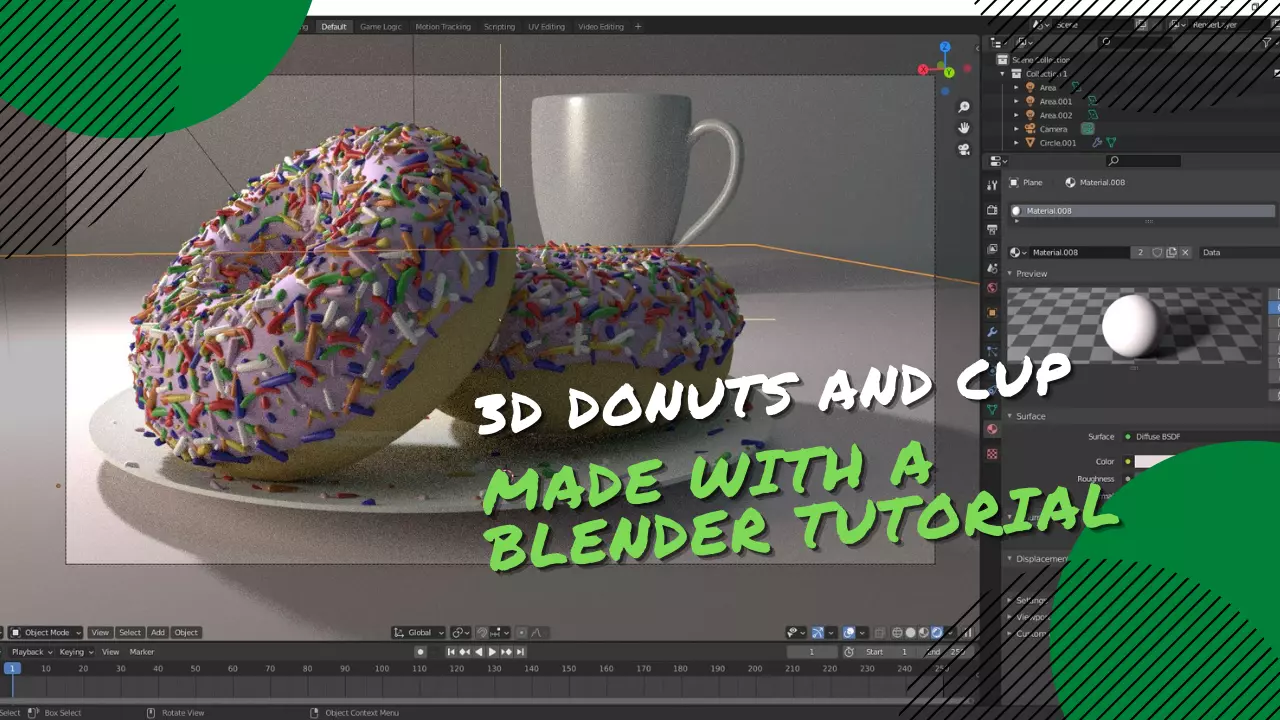Viewport: 1280px width, 720px height.
Task: Click the current frame number field
Action: [x=812, y=652]
